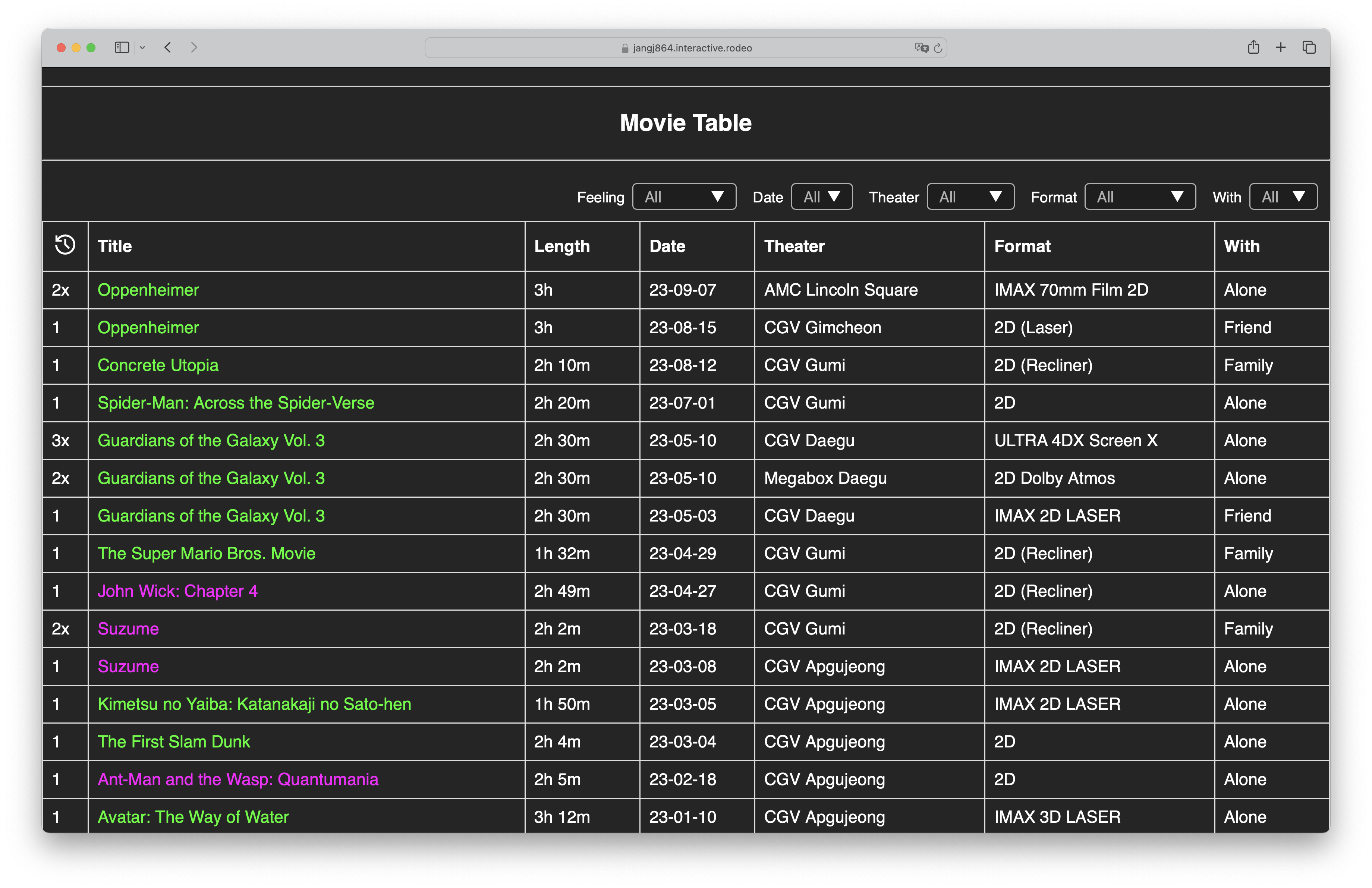The width and height of the screenshot is (1372, 888).
Task: Open the With filter dropdown
Action: (1283, 197)
